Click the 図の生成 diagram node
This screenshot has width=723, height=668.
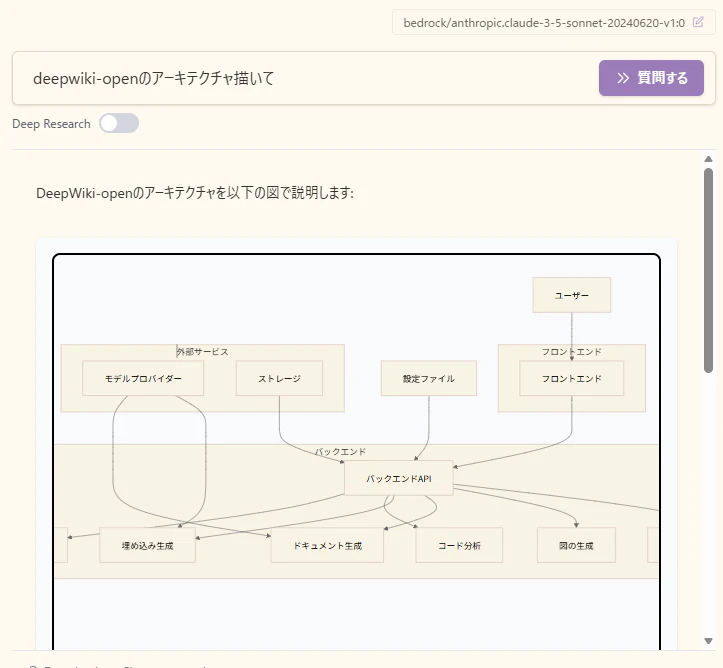click(x=576, y=545)
